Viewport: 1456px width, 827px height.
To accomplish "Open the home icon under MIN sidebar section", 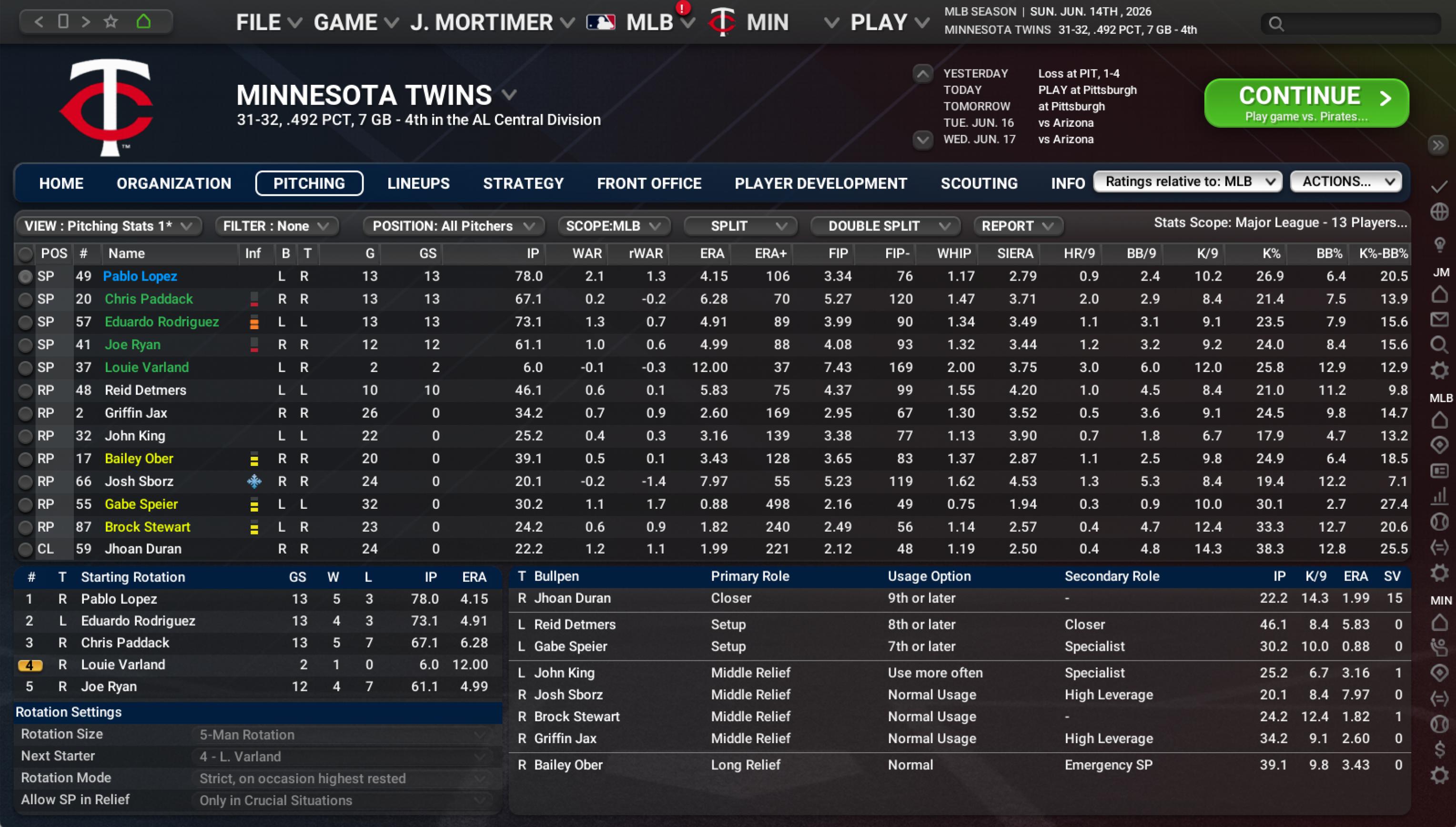I will (x=1439, y=623).
